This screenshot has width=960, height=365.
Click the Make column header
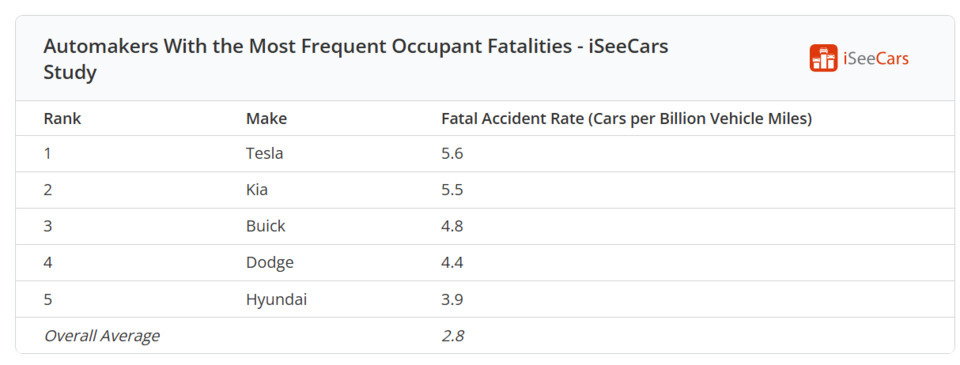[266, 119]
